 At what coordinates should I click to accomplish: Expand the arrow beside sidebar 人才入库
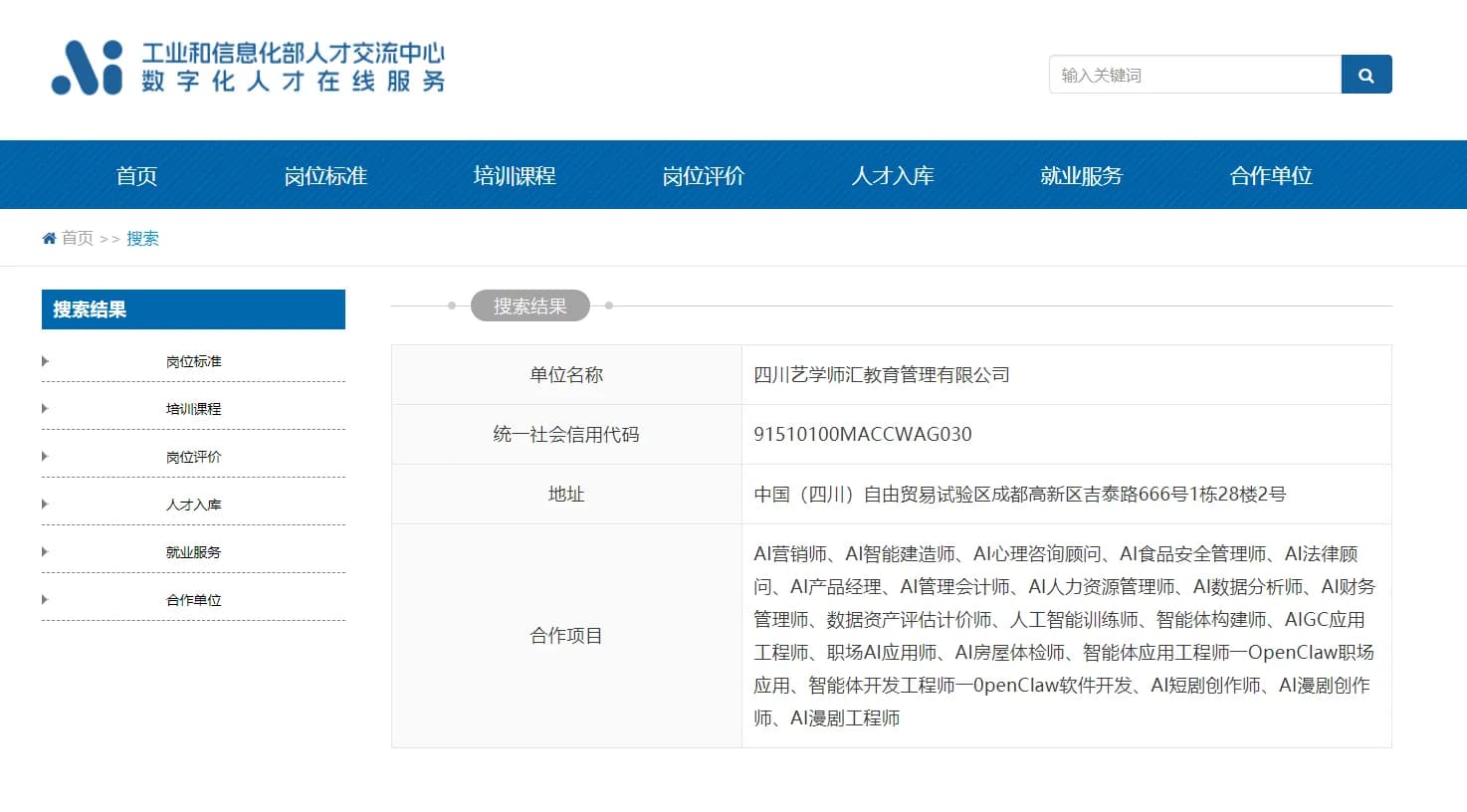click(45, 505)
